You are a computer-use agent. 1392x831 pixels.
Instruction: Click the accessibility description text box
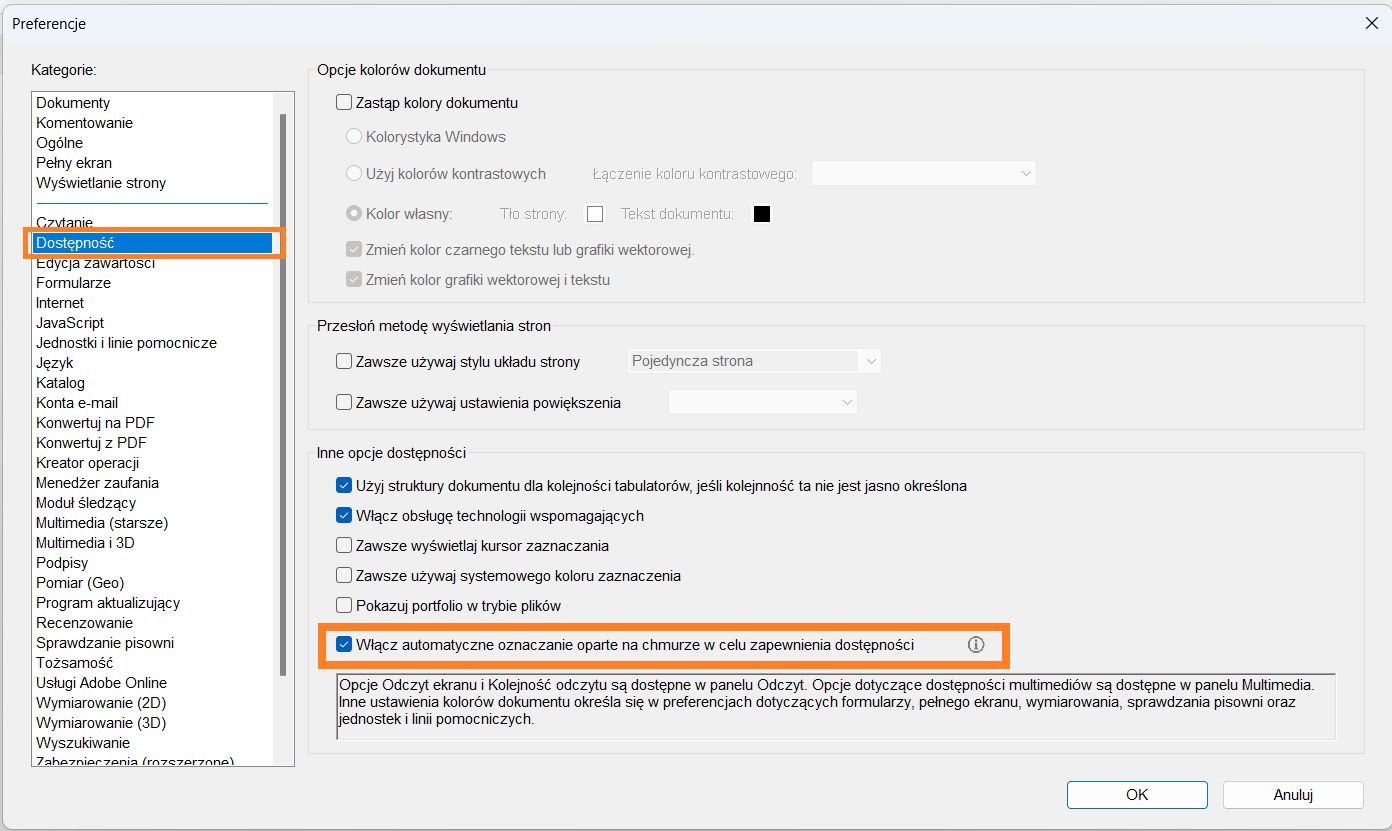836,706
